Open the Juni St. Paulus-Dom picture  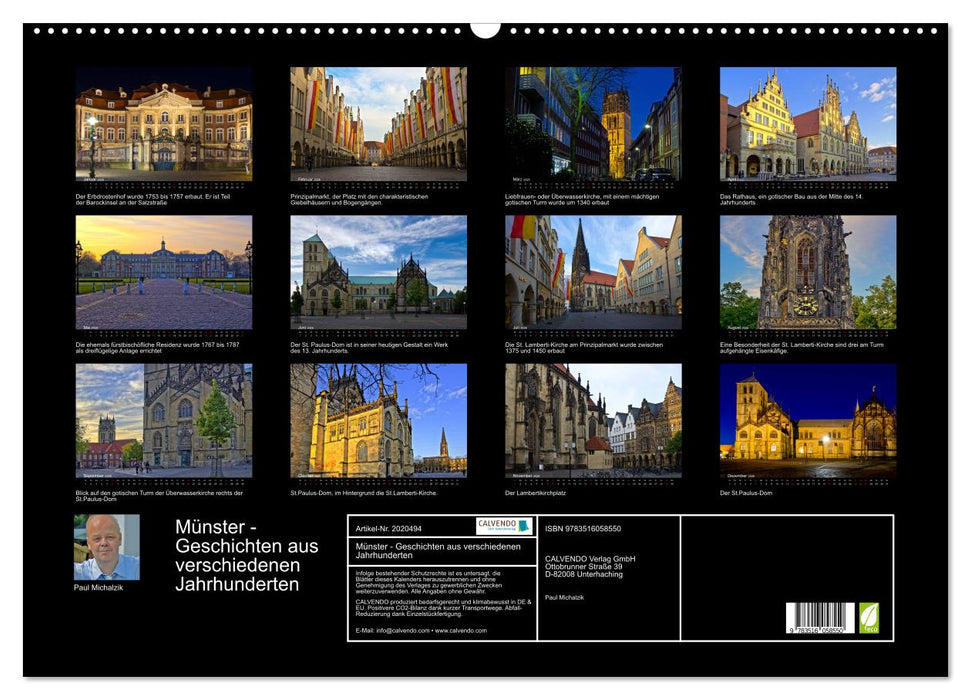pyautogui.click(x=375, y=272)
